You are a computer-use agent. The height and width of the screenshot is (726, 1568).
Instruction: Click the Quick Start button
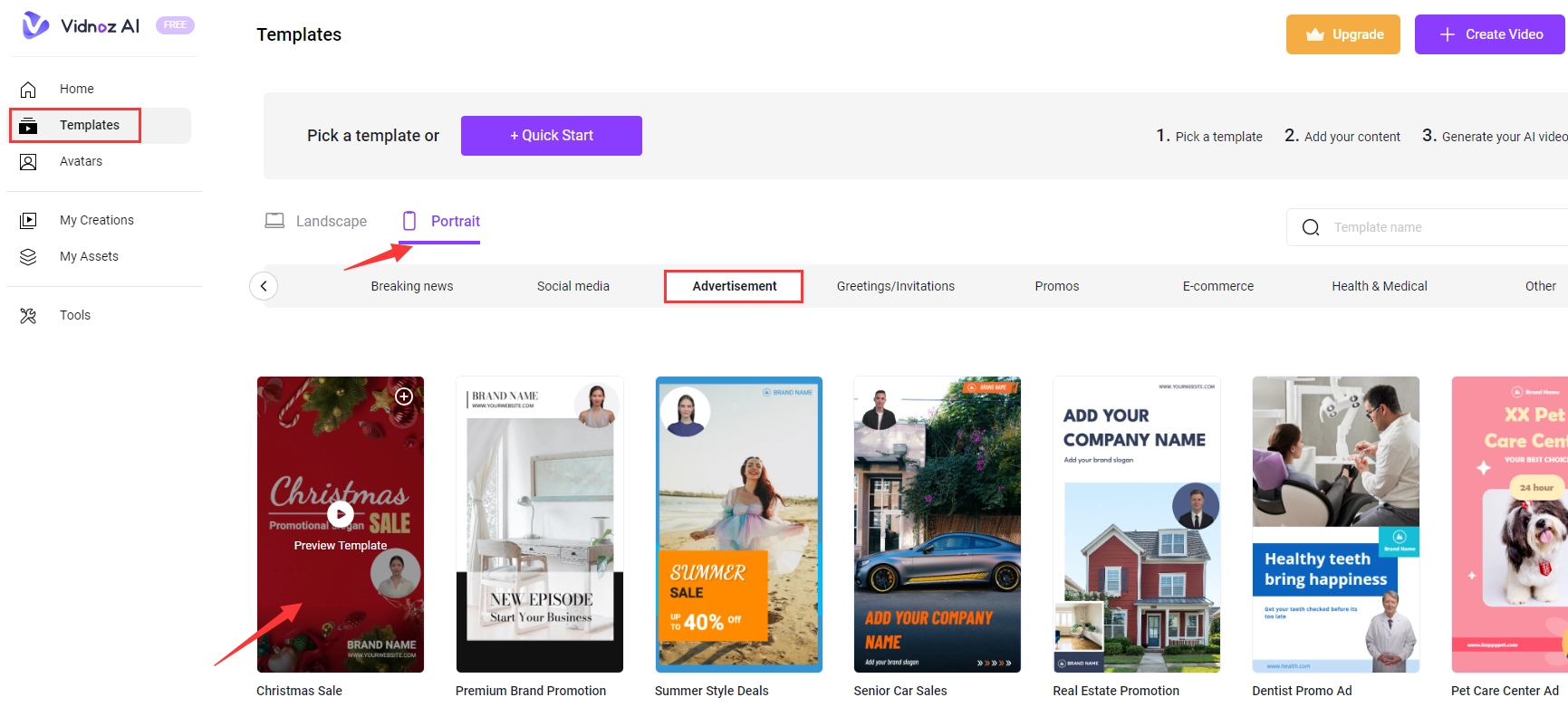pyautogui.click(x=551, y=136)
